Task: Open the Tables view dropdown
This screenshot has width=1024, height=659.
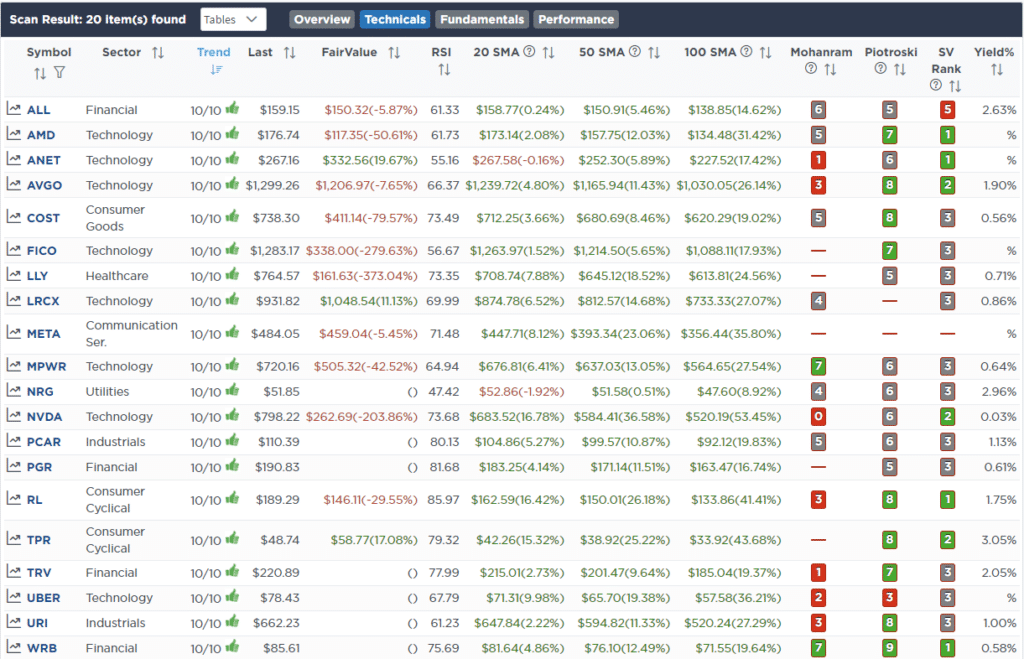Action: 233,20
